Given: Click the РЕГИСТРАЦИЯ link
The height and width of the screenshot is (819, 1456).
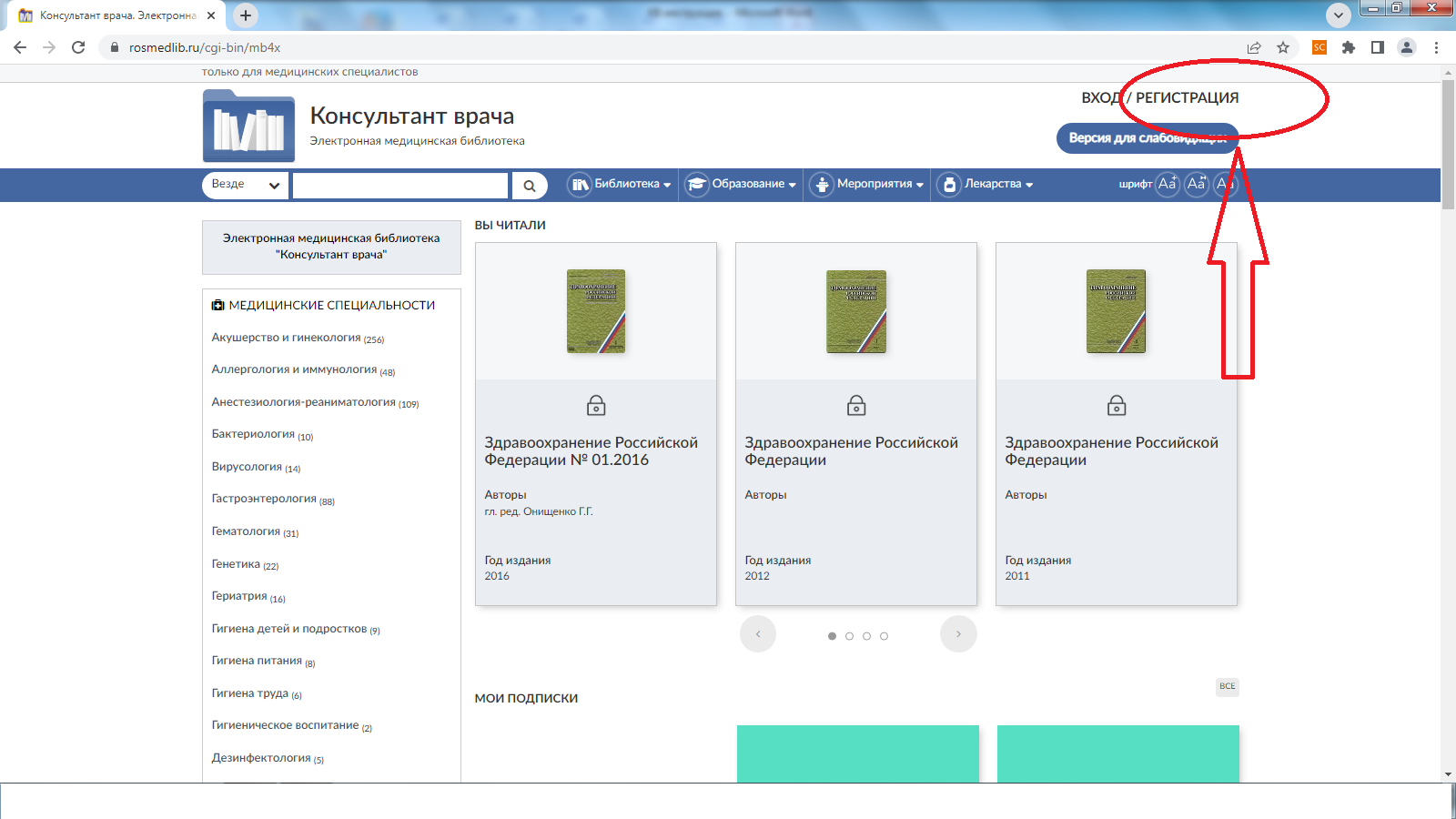Looking at the screenshot, I should [1187, 97].
